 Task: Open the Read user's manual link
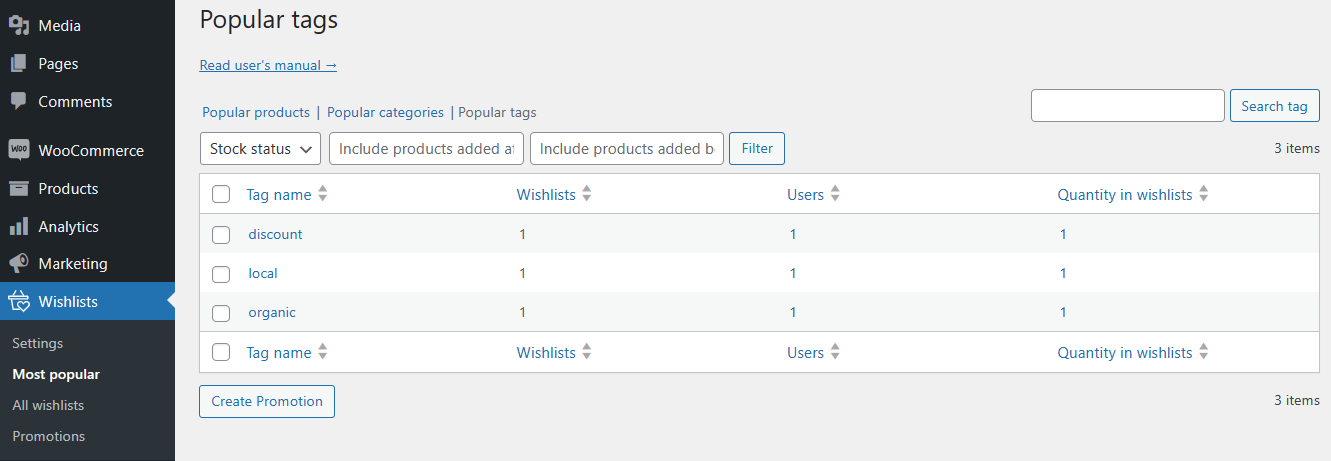coord(268,65)
